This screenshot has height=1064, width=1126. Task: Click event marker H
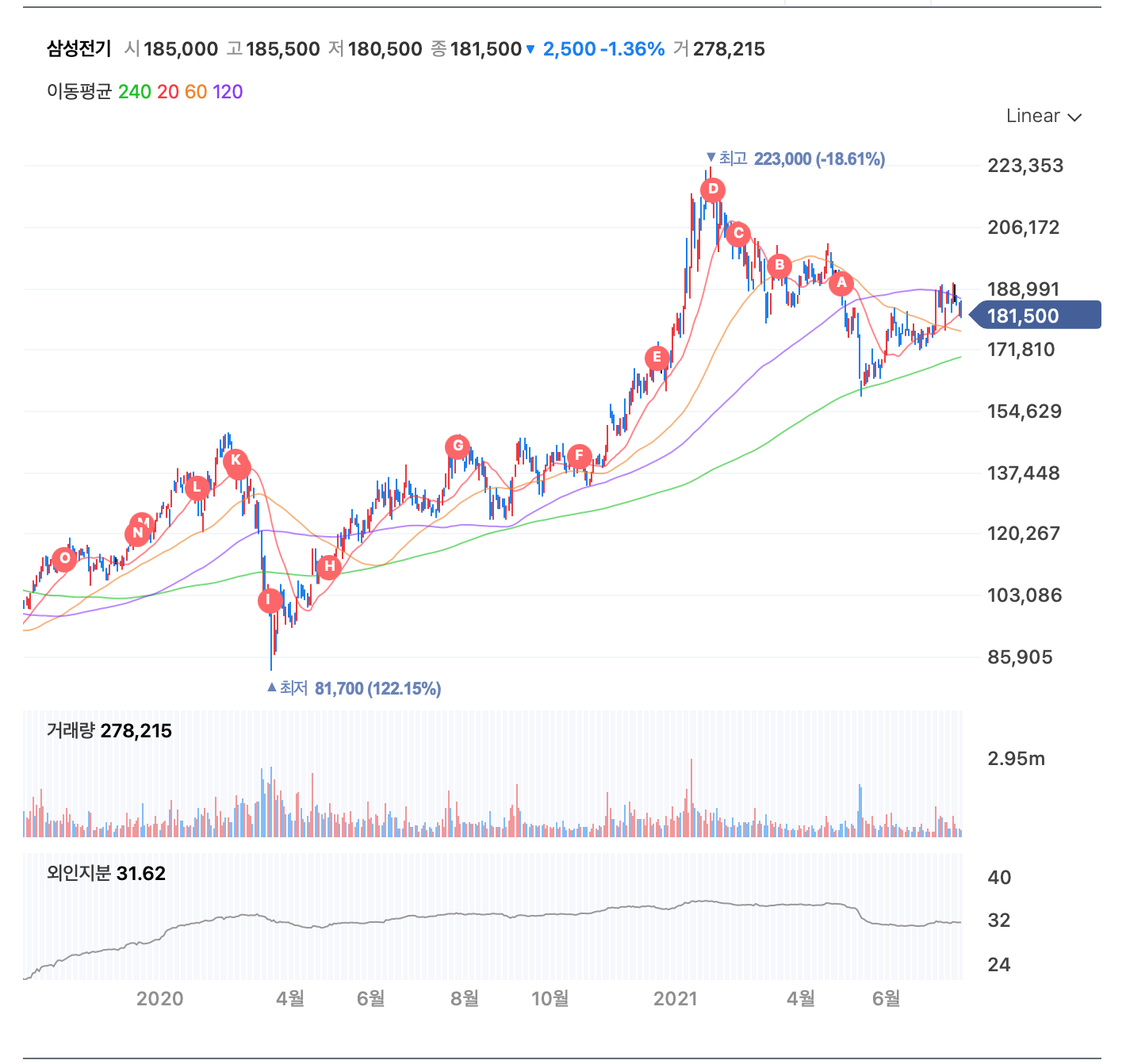[329, 567]
